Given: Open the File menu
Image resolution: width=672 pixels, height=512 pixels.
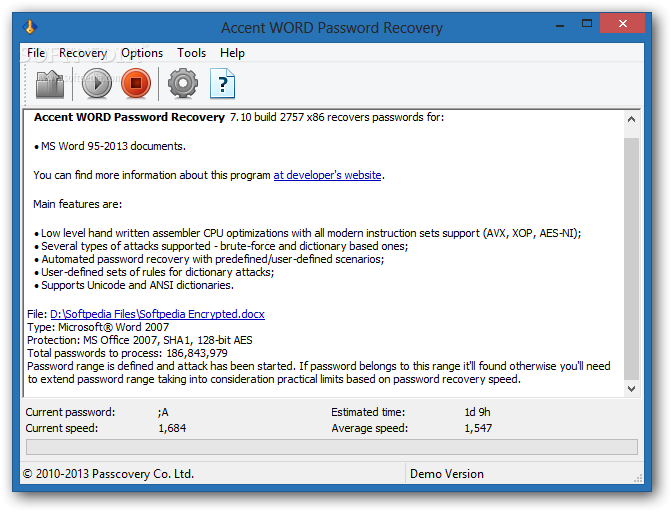Looking at the screenshot, I should (36, 53).
